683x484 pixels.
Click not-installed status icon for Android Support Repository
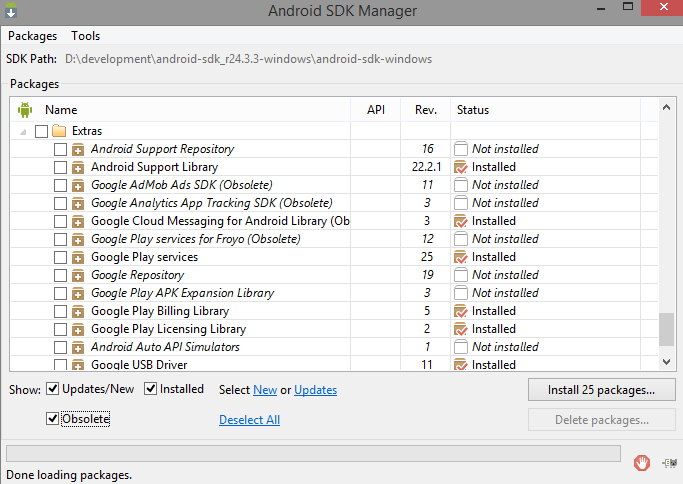(x=460, y=149)
